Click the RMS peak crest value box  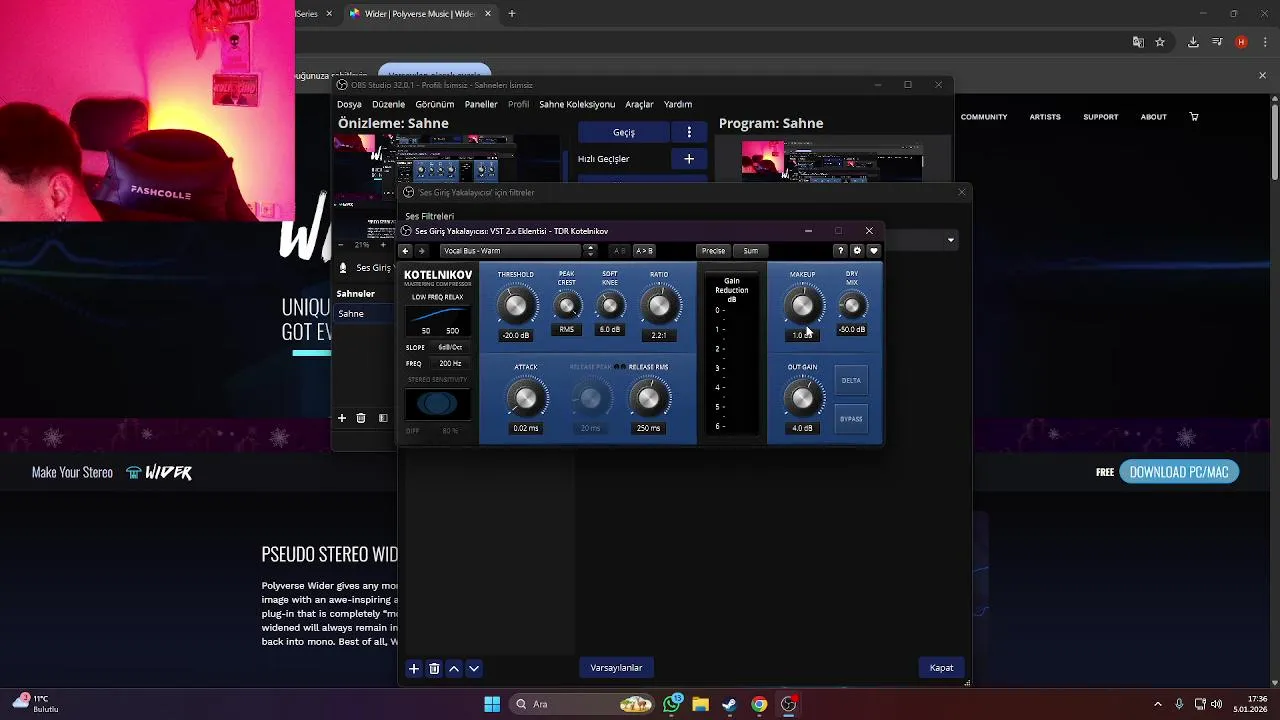(x=567, y=329)
